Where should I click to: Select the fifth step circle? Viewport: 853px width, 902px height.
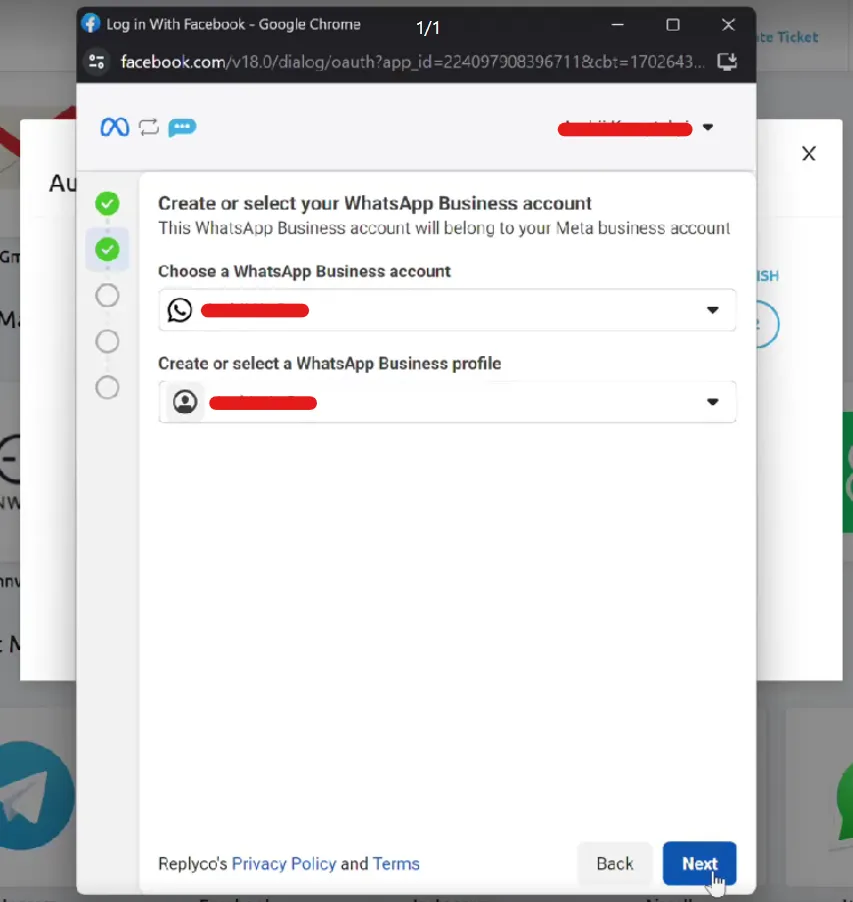click(107, 387)
